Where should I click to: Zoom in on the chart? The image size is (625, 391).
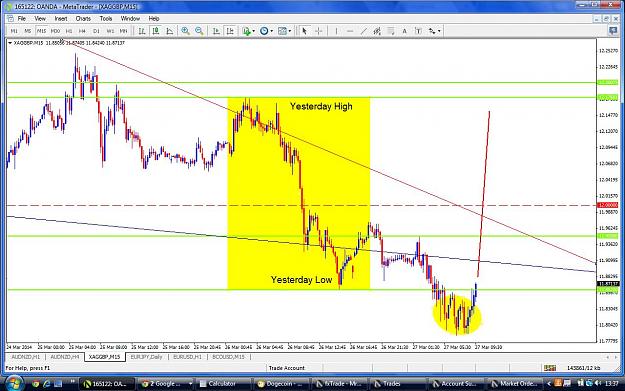click(x=186, y=31)
